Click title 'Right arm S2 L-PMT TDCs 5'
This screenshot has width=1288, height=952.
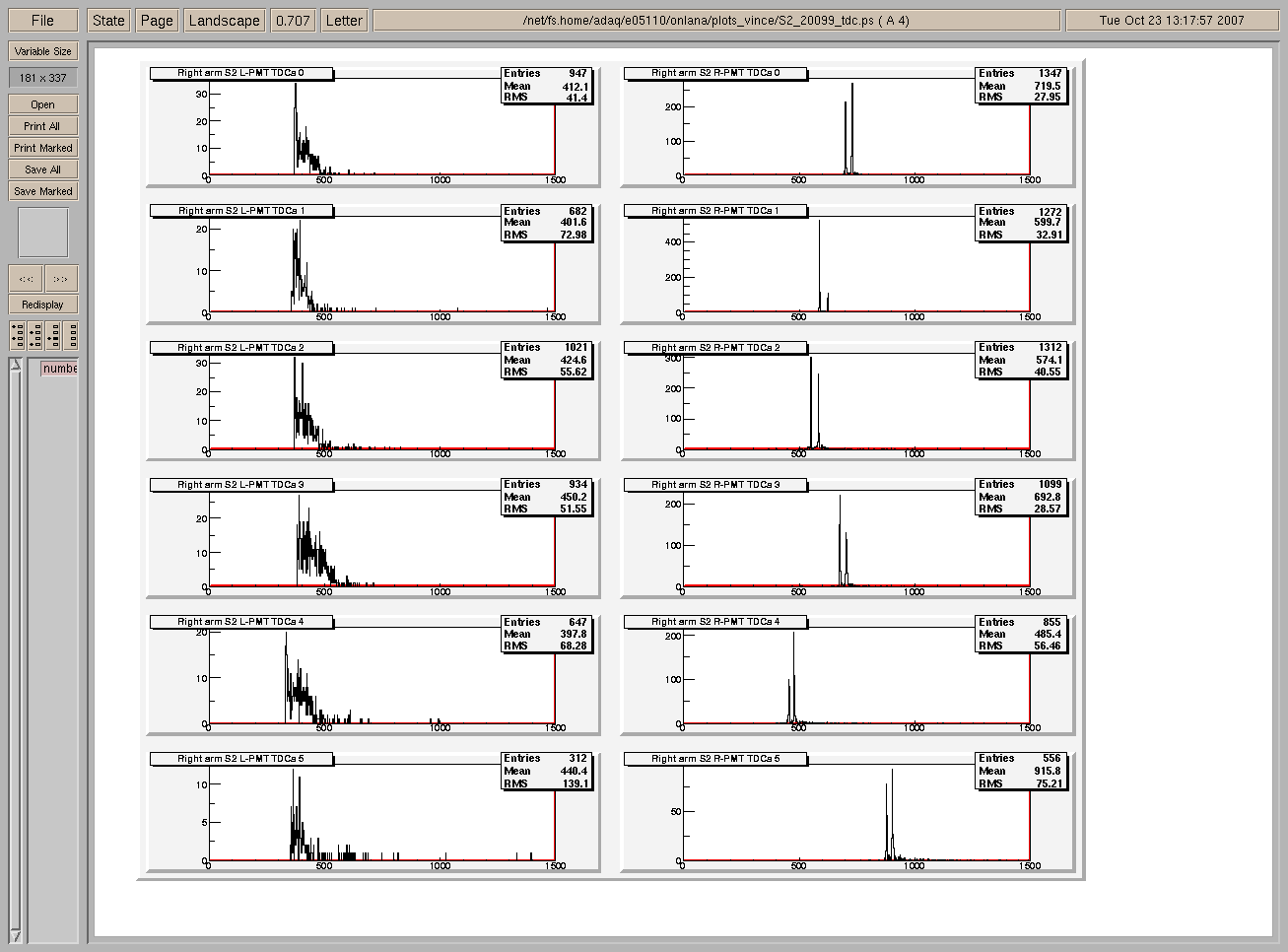[x=241, y=759]
